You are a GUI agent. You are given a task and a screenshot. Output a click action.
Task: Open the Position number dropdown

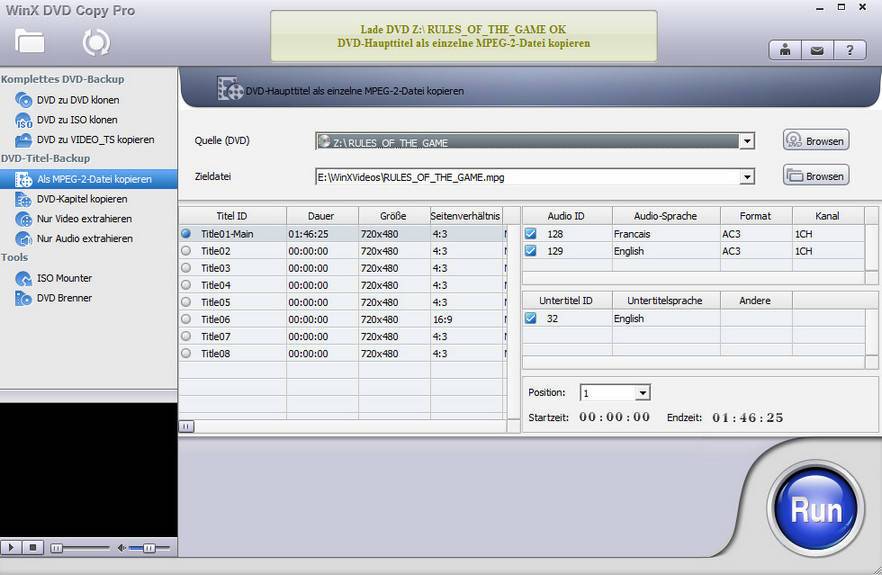642,393
